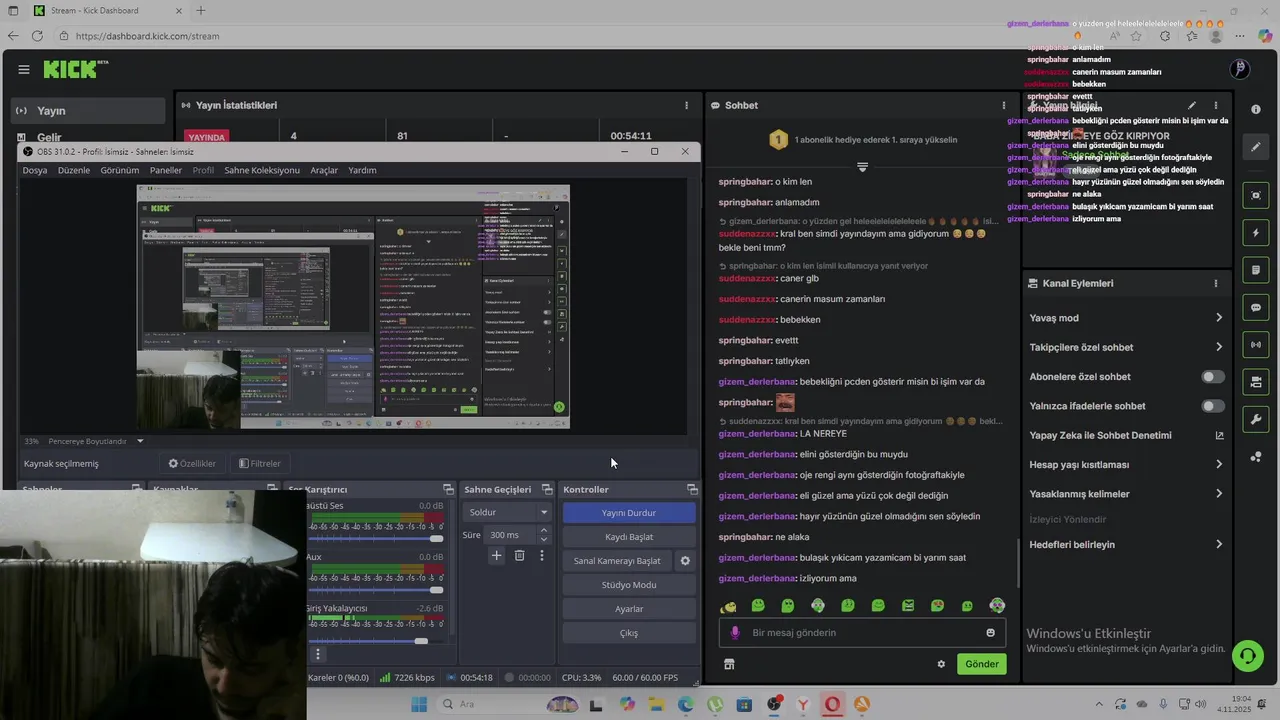Open Görünüm menu in OBS
Screen dimensions: 1280x720
[120, 170]
